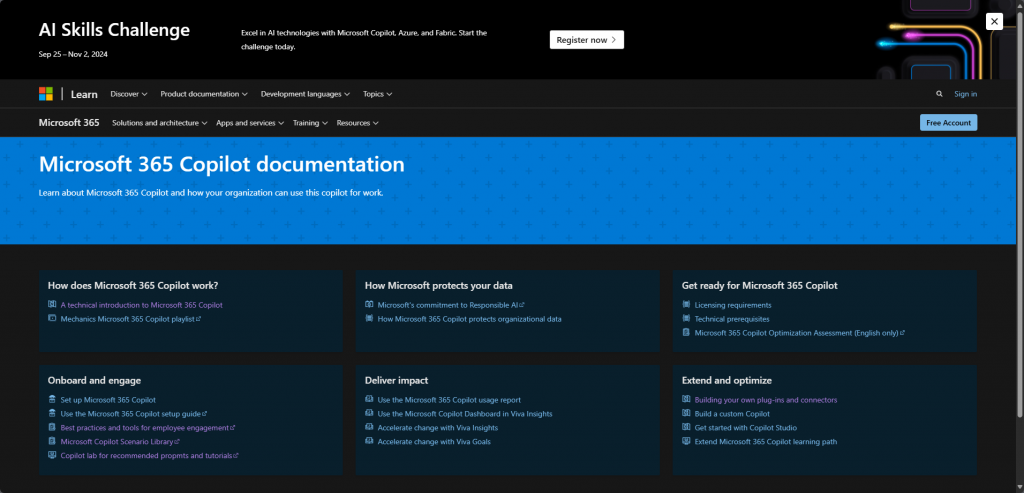Image resolution: width=1024 pixels, height=493 pixels.
Task: Click icon beside Accelerate change with Viva Goals
Action: click(x=369, y=441)
